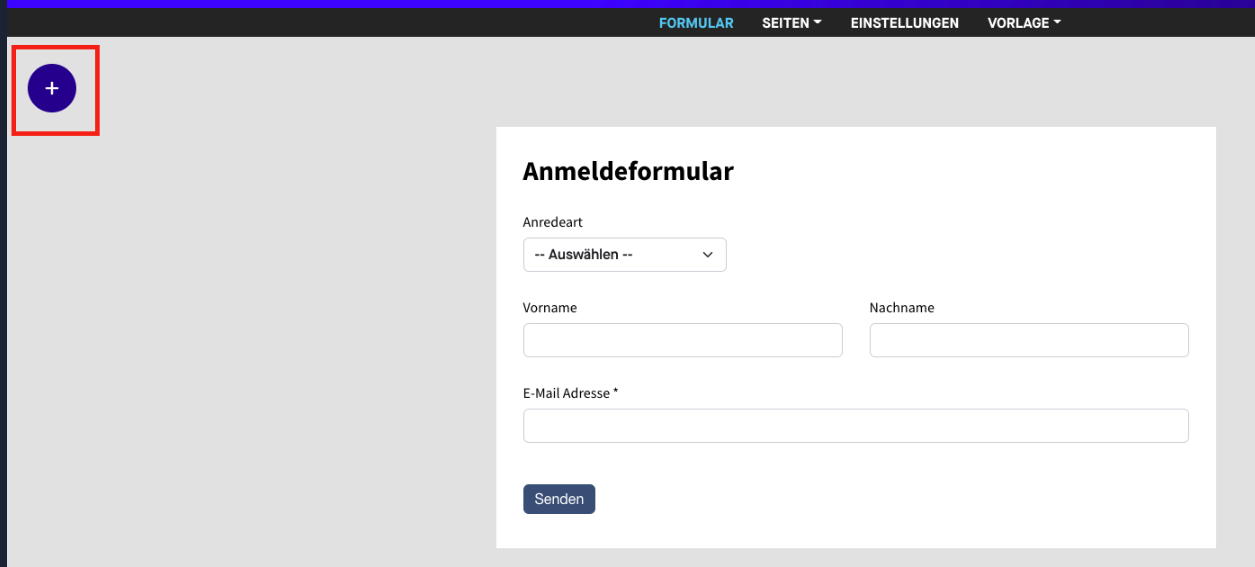Open the Anredeart '-- Auswählen --' dropdown
This screenshot has height=567, width=1255.
click(625, 255)
